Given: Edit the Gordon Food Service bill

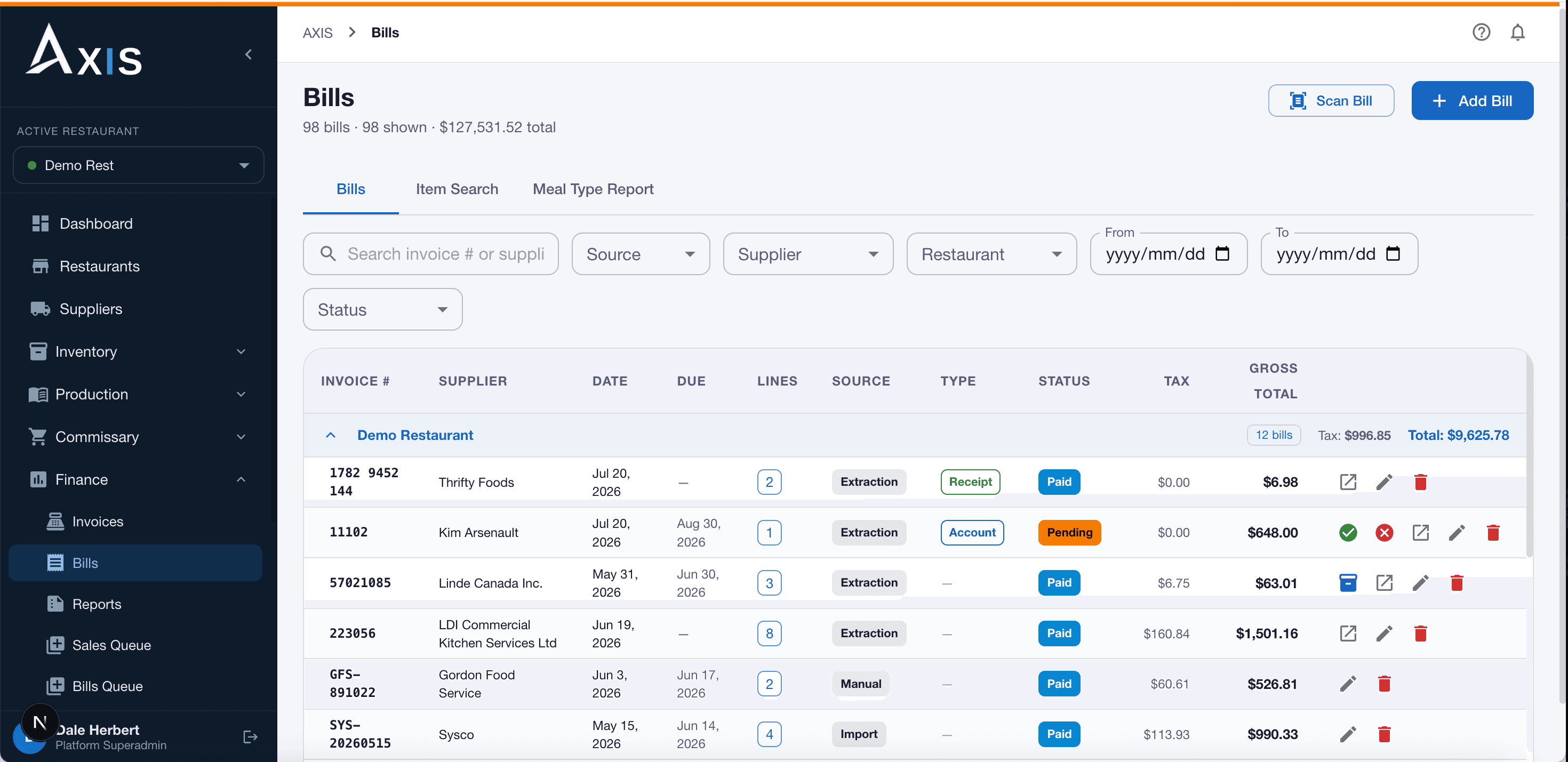Looking at the screenshot, I should click(x=1348, y=684).
